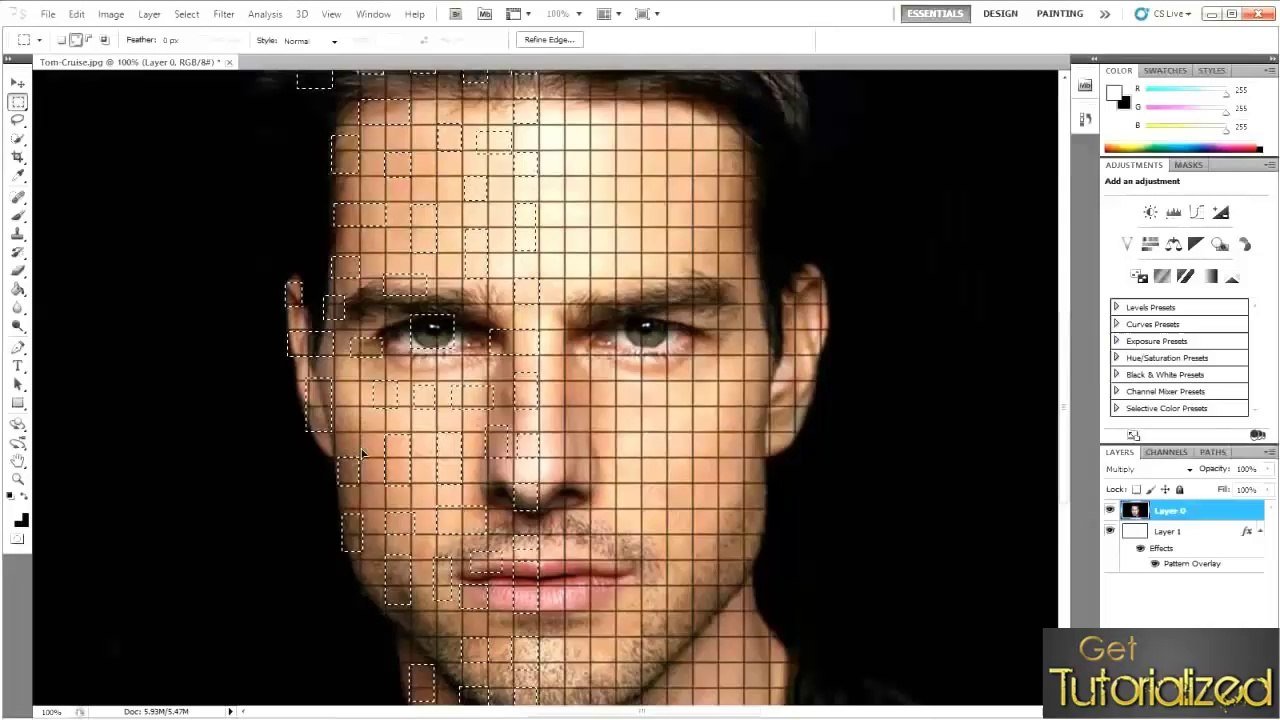Switch to the Design workspace
This screenshot has width=1280, height=720.
pyautogui.click(x=1000, y=14)
